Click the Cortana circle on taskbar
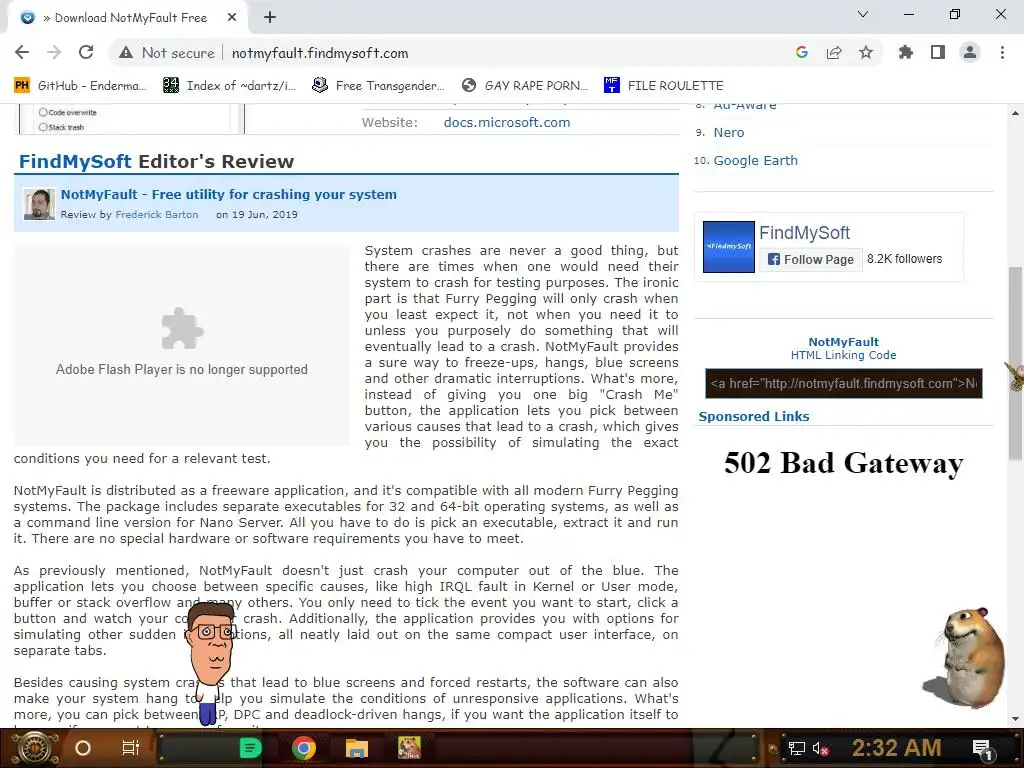Screen dimensions: 1024x768 83,748
